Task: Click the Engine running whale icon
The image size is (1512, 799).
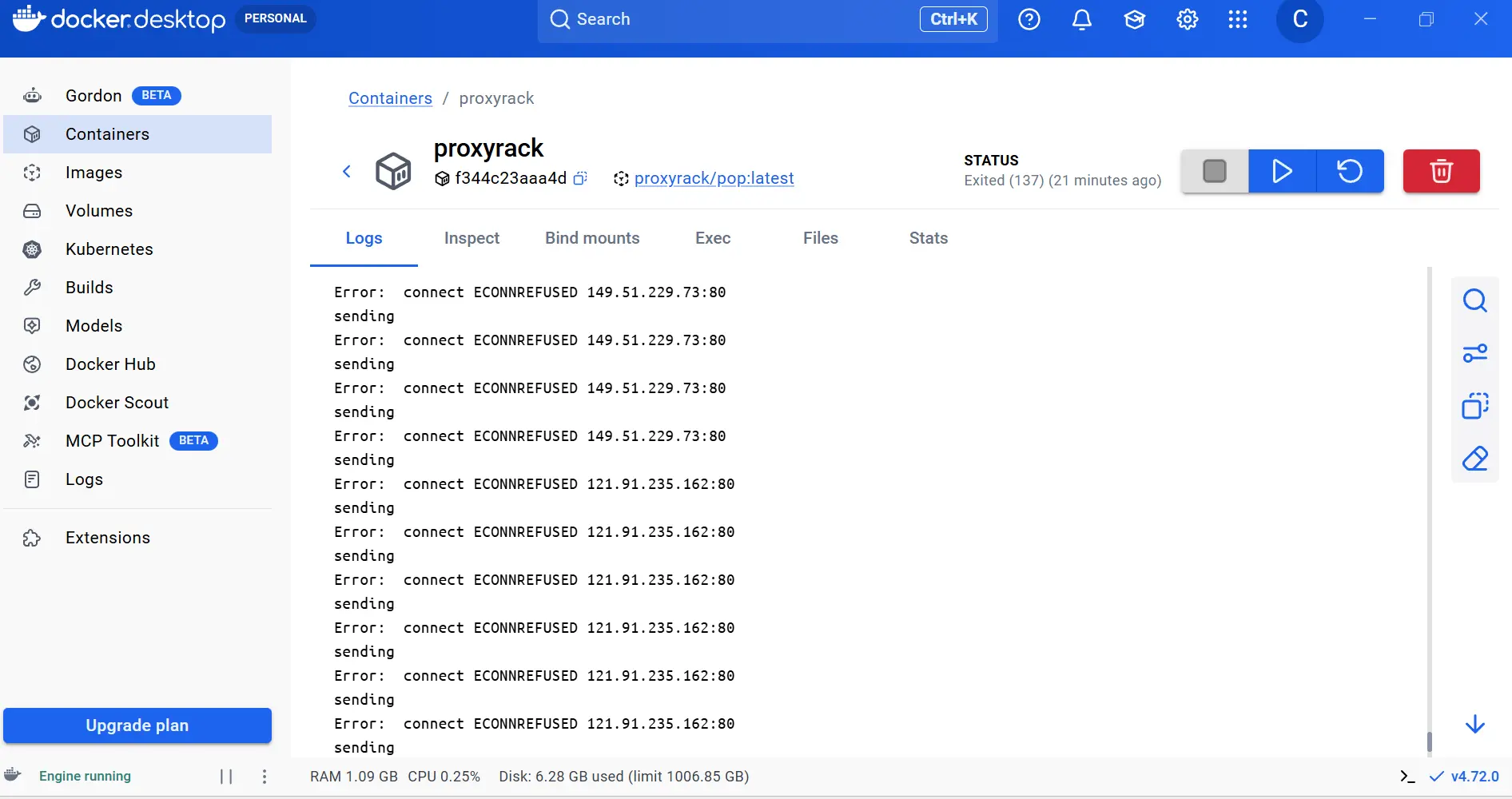Action: 13,775
